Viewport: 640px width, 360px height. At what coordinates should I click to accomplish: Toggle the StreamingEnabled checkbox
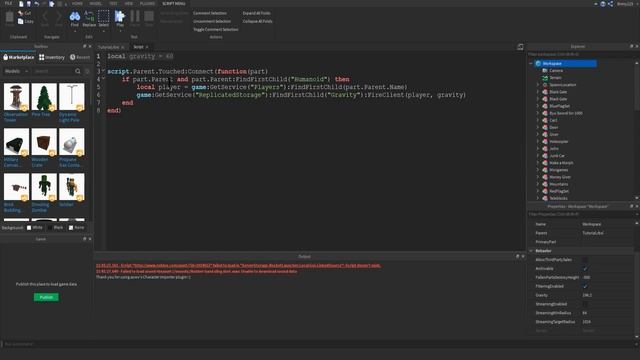point(585,304)
